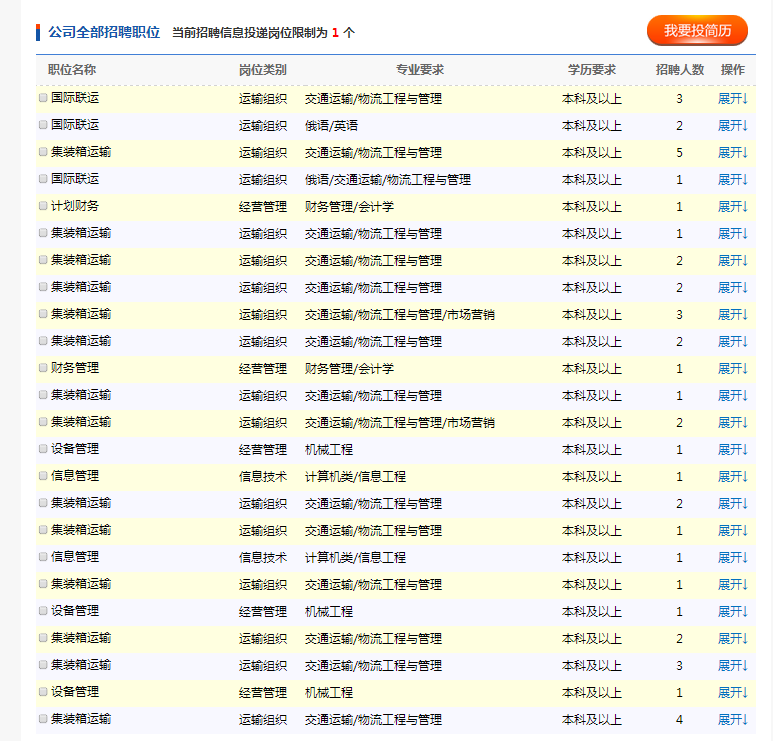Image resolution: width=773 pixels, height=741 pixels.
Task: Expand the 国际联运 row requiring 俄语/英语
Action: point(732,126)
